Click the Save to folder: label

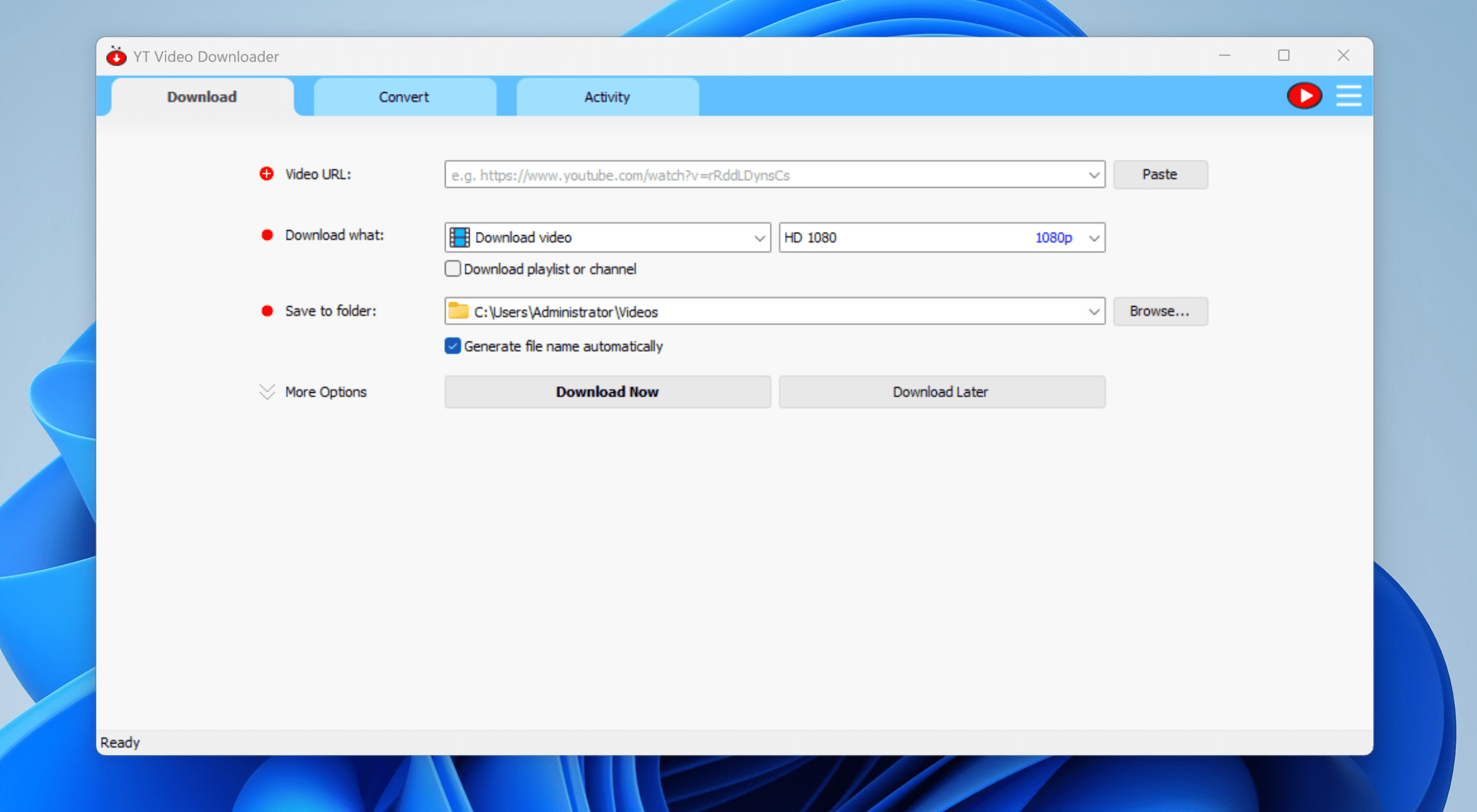(331, 311)
